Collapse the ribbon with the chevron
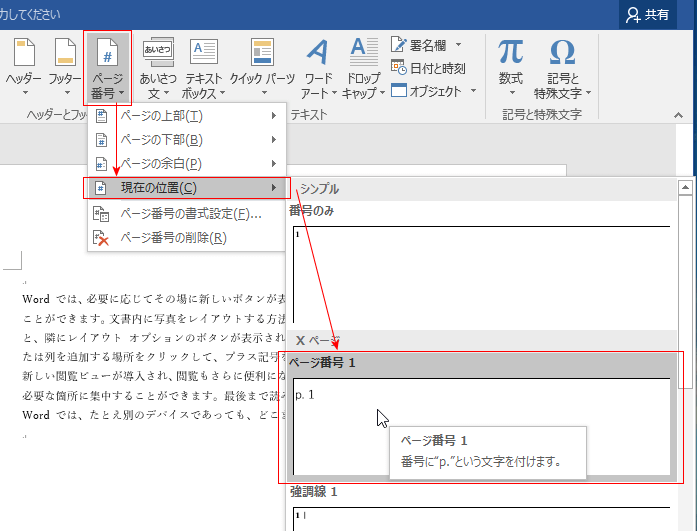The height and width of the screenshot is (531, 697). pyautogui.click(x=678, y=116)
